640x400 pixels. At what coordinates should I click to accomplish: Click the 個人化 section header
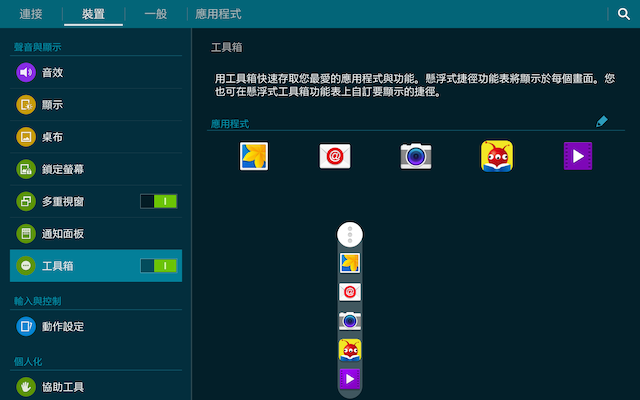28,361
